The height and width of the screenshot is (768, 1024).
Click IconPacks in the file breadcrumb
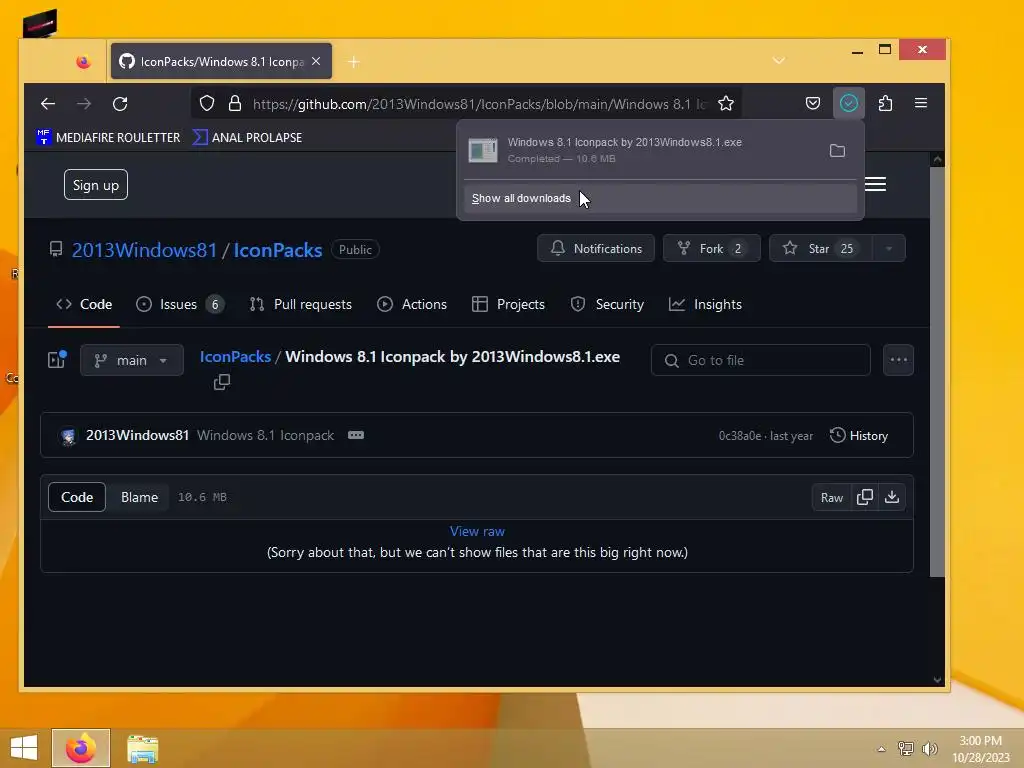tap(235, 357)
